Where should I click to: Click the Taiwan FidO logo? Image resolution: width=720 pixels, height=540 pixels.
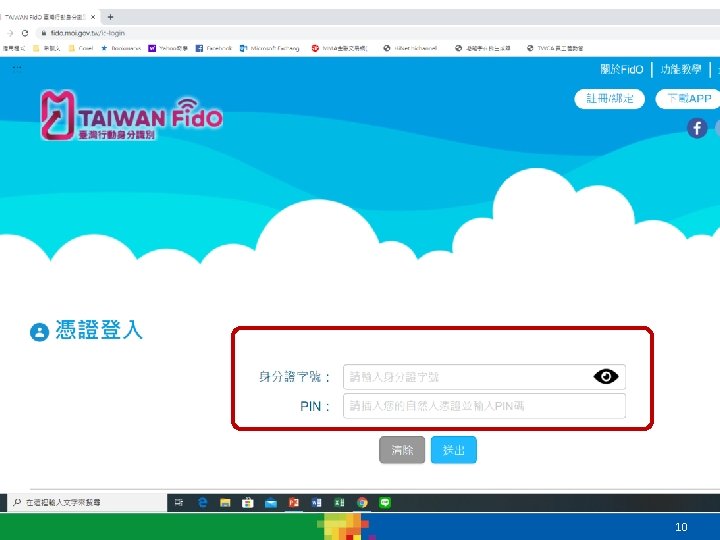click(x=131, y=116)
